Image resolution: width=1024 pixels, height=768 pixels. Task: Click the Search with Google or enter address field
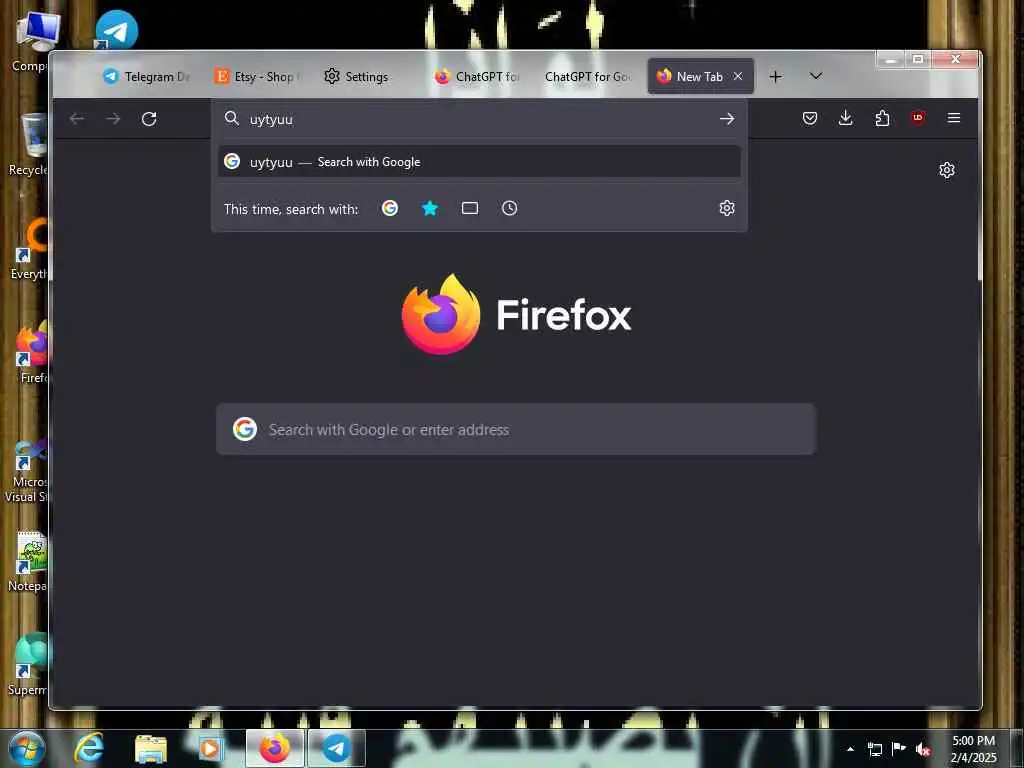pyautogui.click(x=516, y=429)
